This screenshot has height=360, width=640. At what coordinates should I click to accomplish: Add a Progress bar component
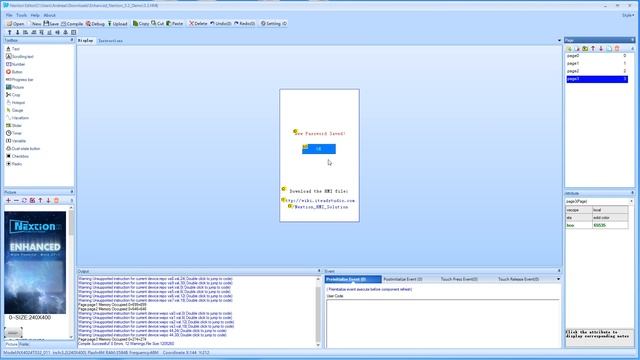click(x=20, y=80)
